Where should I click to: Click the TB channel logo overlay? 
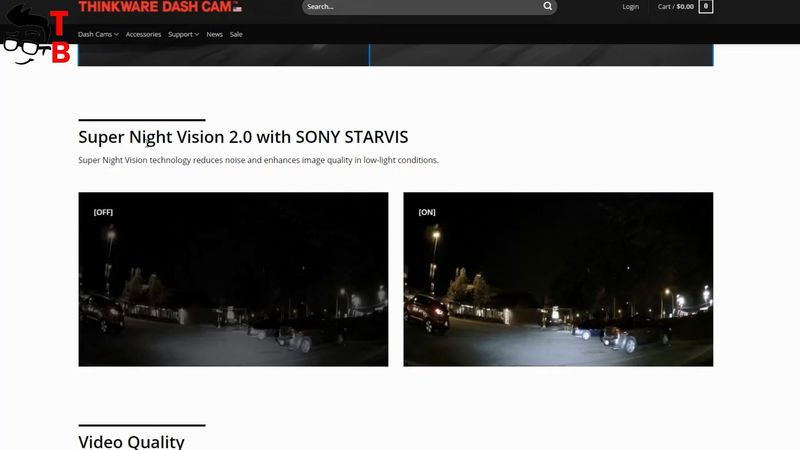(x=36, y=36)
